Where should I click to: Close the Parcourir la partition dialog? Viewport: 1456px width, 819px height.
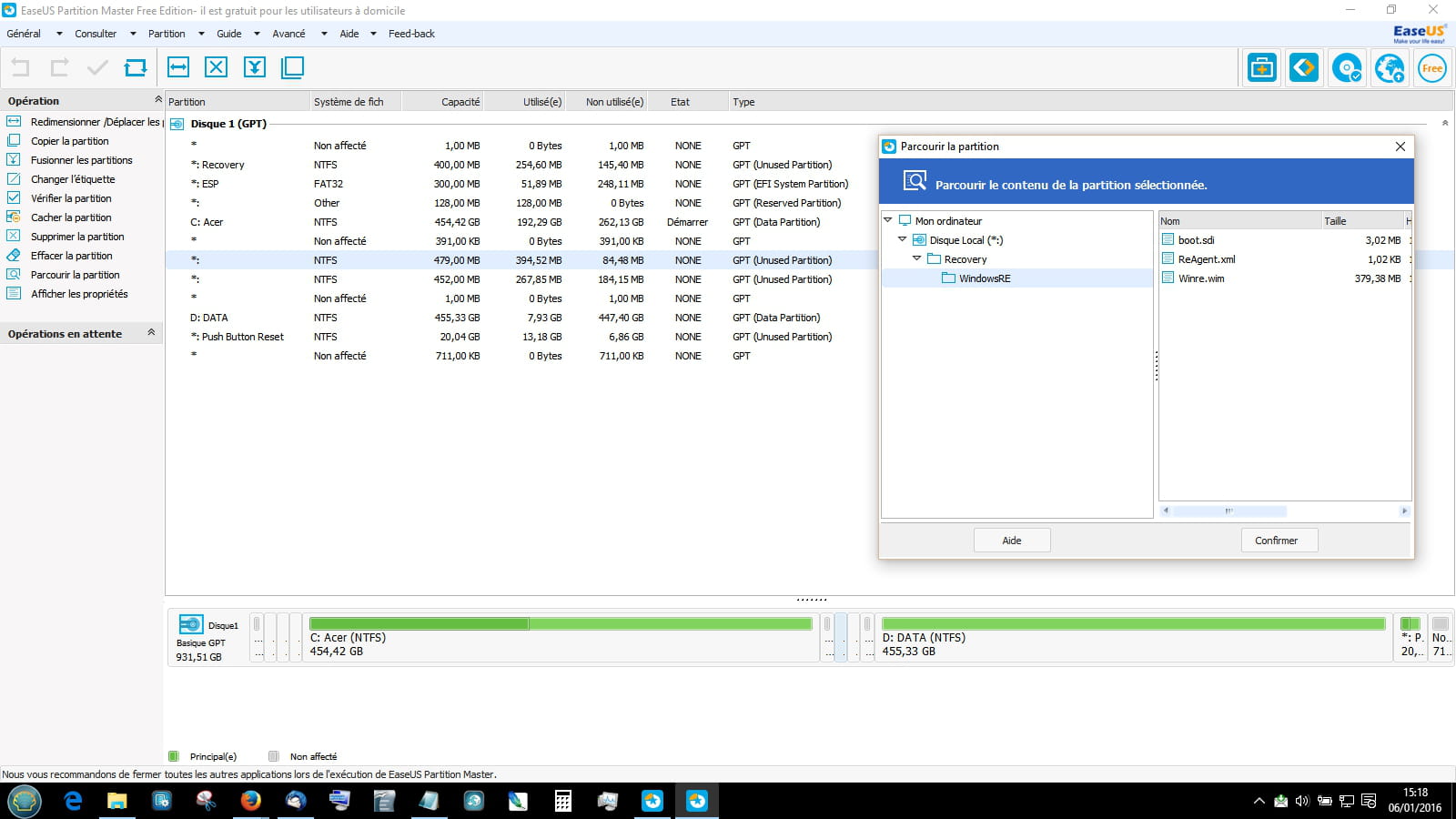(1400, 147)
